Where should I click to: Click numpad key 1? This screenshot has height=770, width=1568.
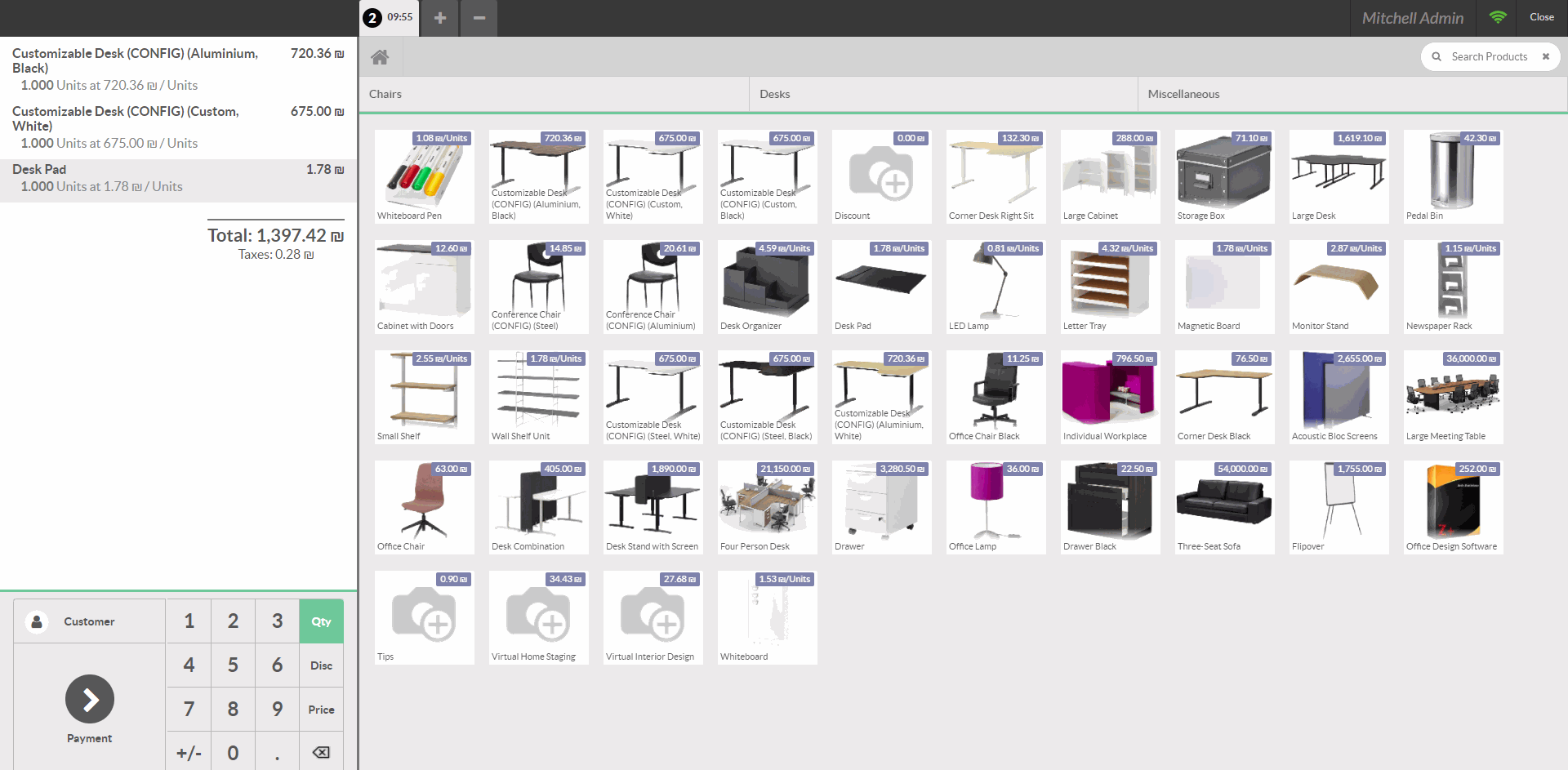click(x=189, y=621)
